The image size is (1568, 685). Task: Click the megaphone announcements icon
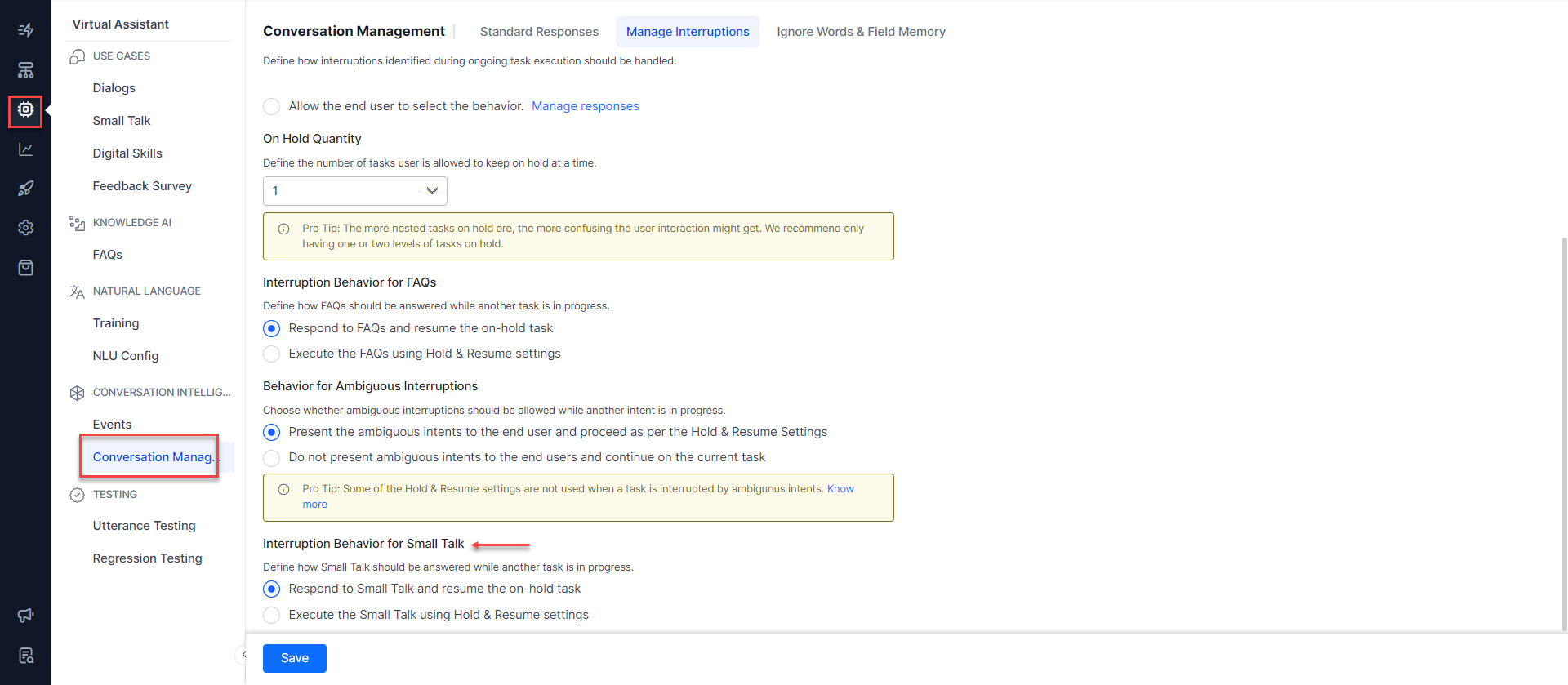26,616
